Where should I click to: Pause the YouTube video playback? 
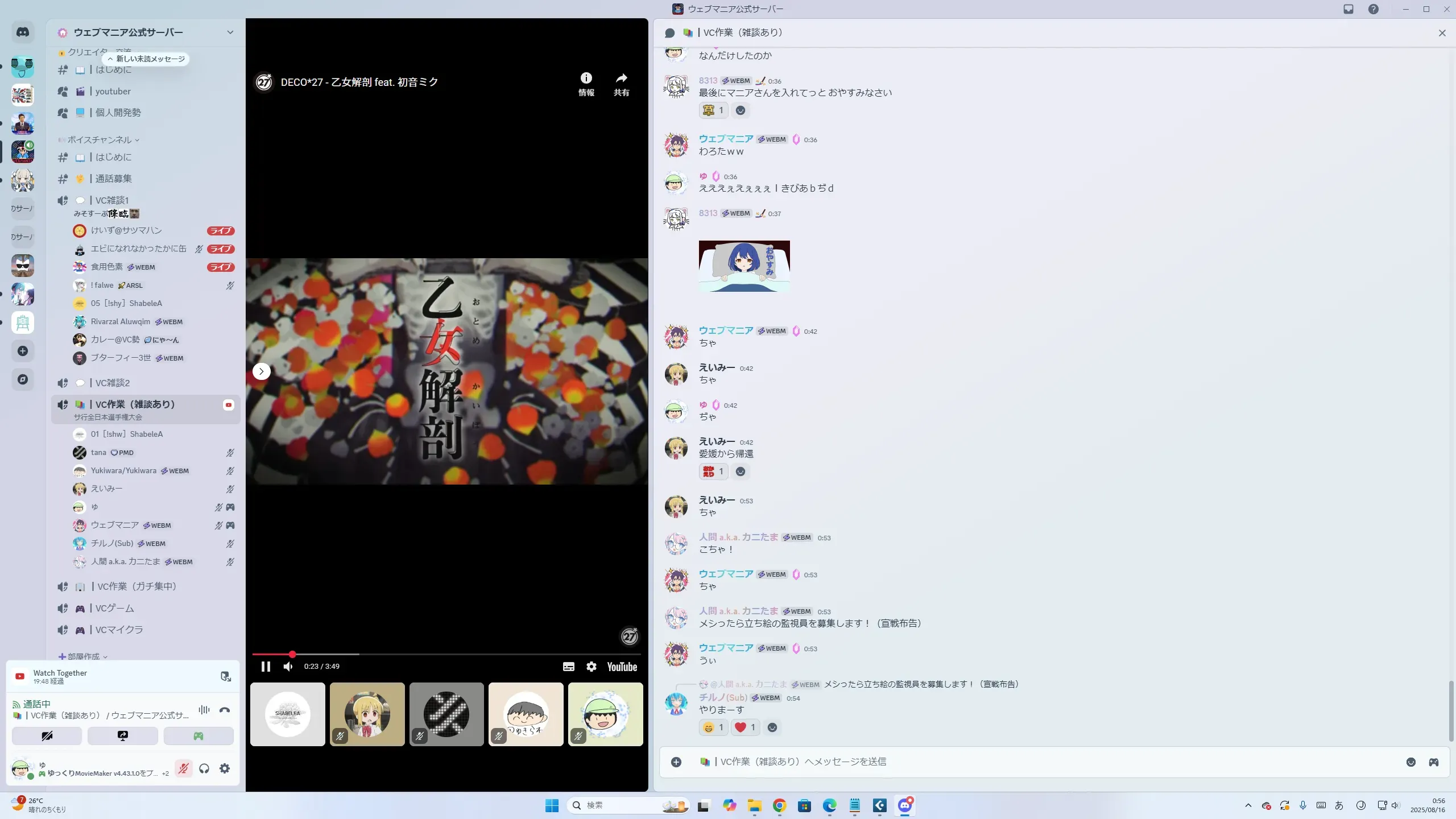coord(266,667)
